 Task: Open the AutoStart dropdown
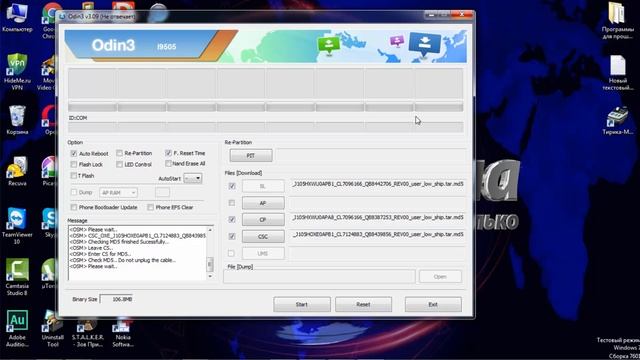click(x=193, y=178)
